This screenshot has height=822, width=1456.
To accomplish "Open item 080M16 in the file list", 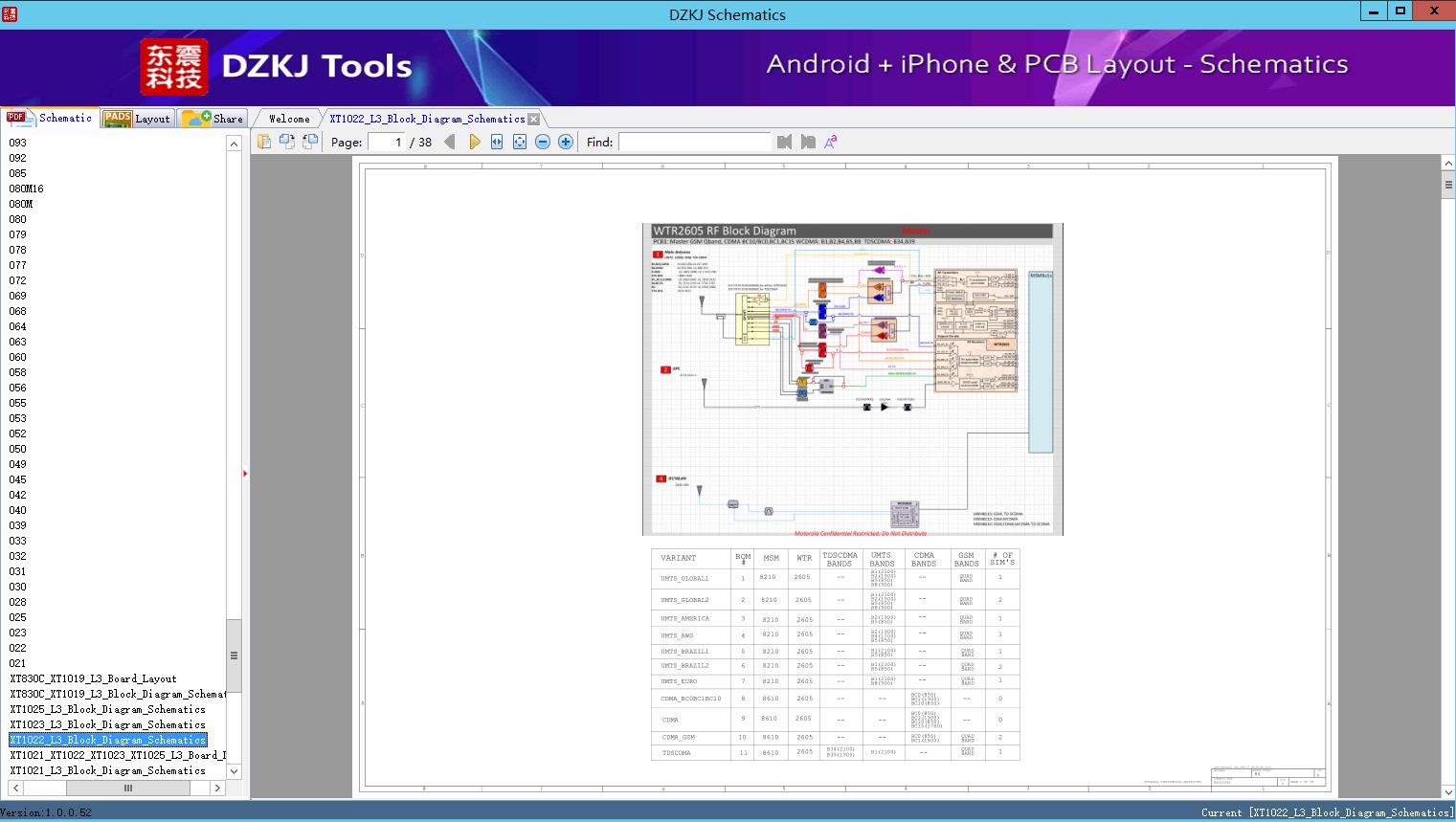I will tap(27, 189).
